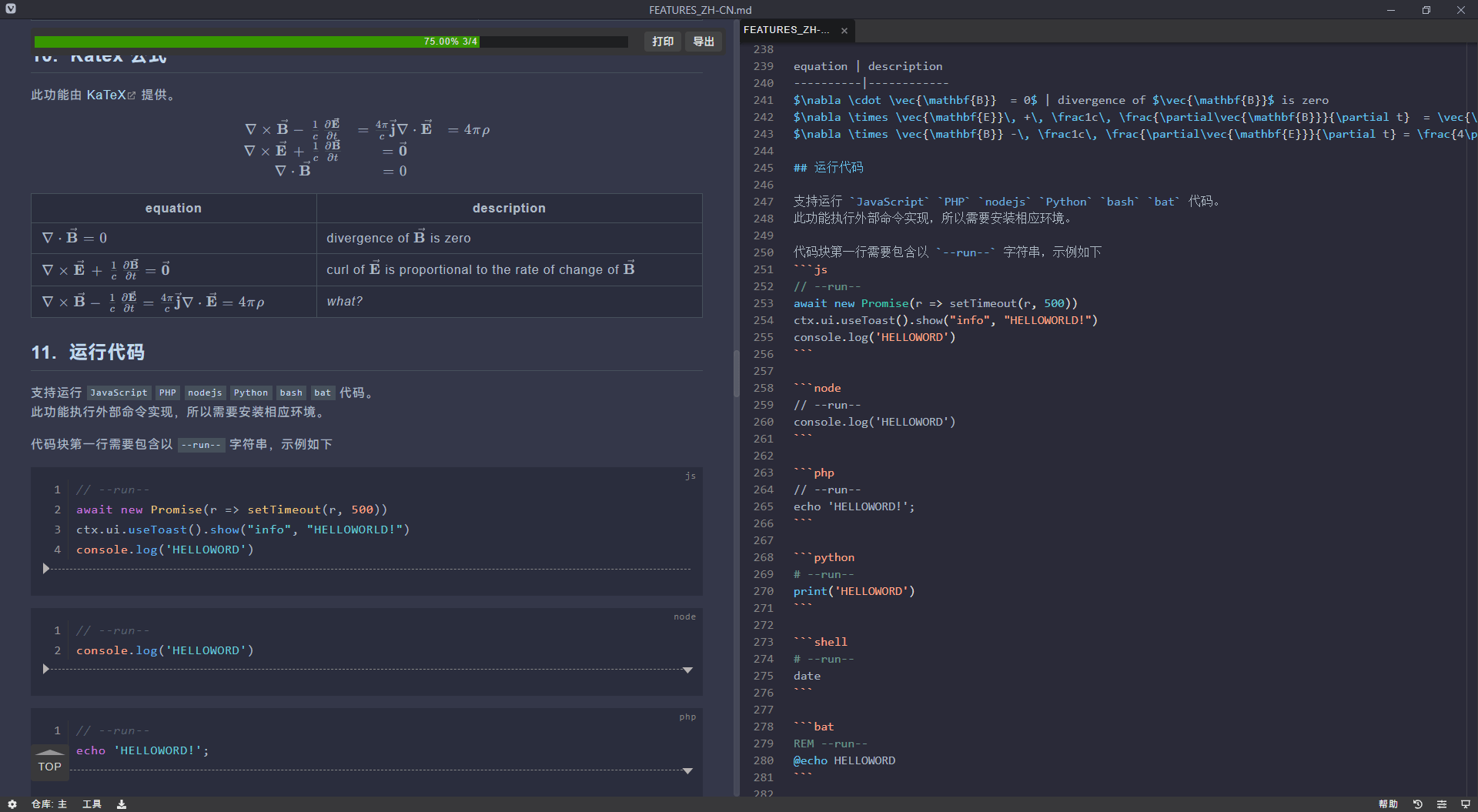
Task: Select the FEATURES_ZH file tab
Action: pos(787,30)
